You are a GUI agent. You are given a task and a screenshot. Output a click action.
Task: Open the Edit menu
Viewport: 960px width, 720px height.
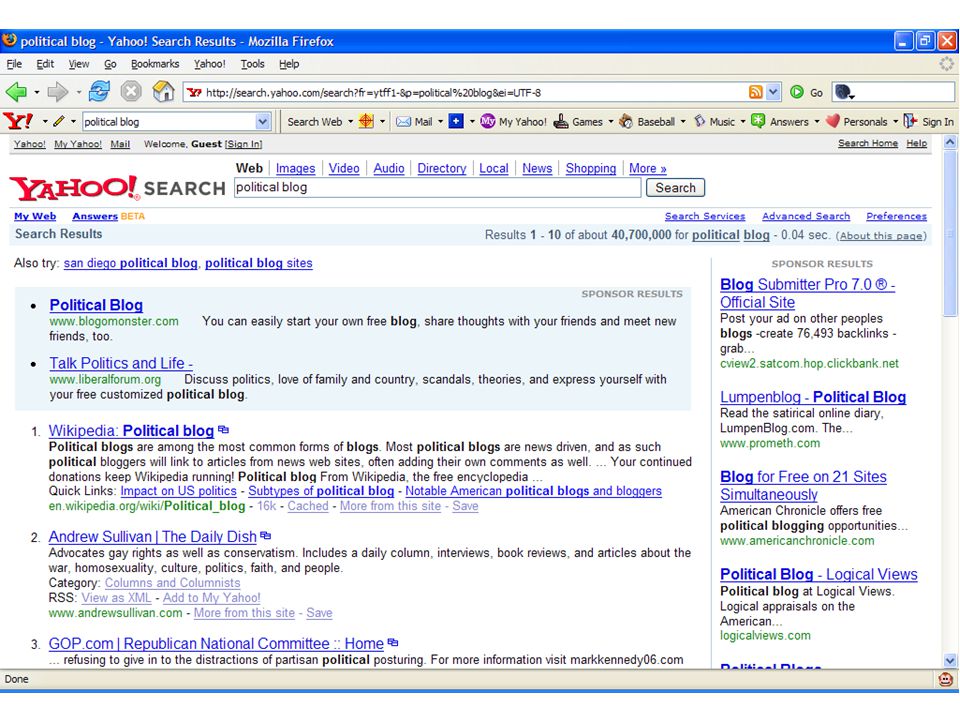coord(45,64)
